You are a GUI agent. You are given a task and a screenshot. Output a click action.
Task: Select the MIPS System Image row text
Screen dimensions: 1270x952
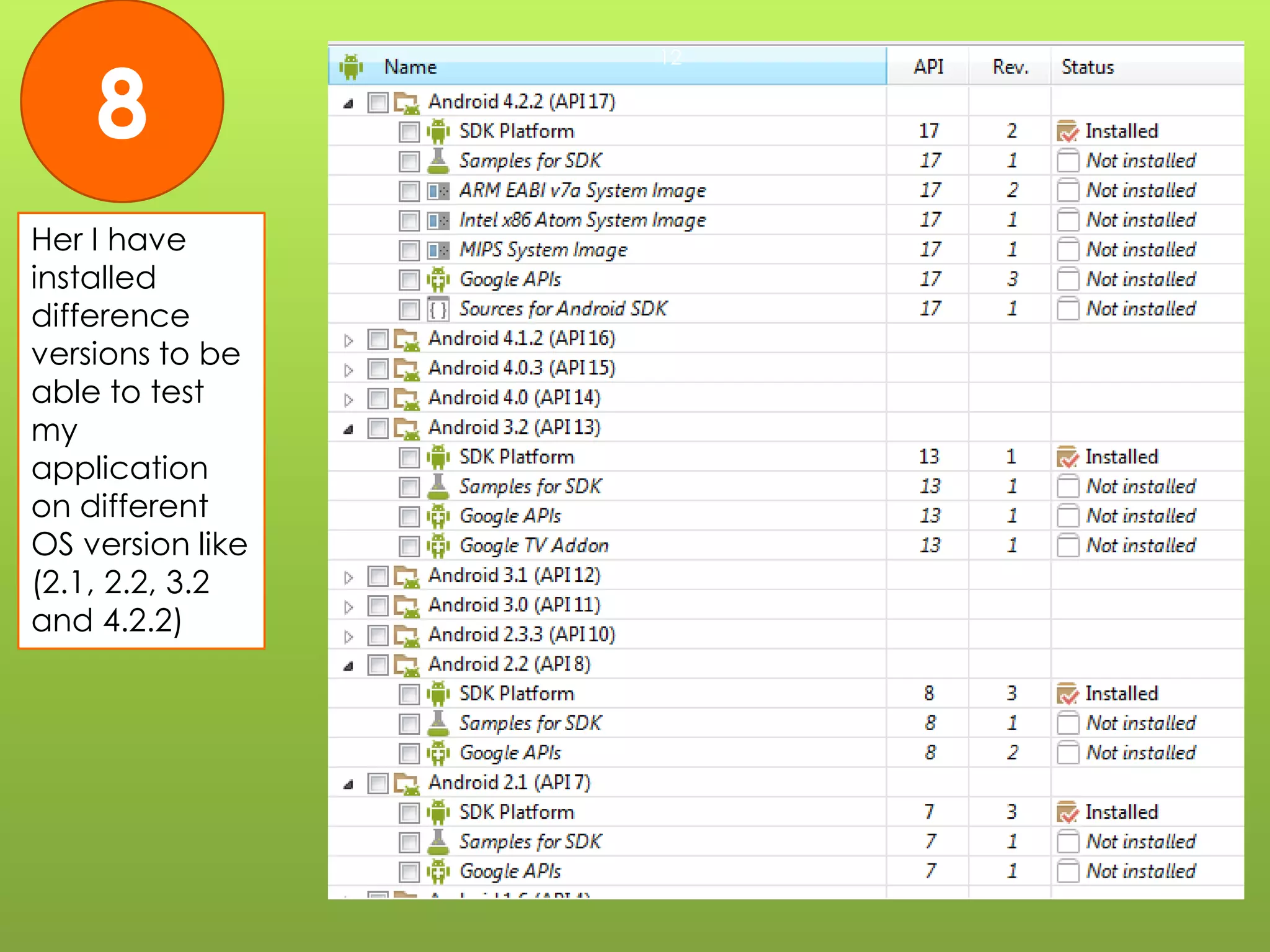coord(543,250)
